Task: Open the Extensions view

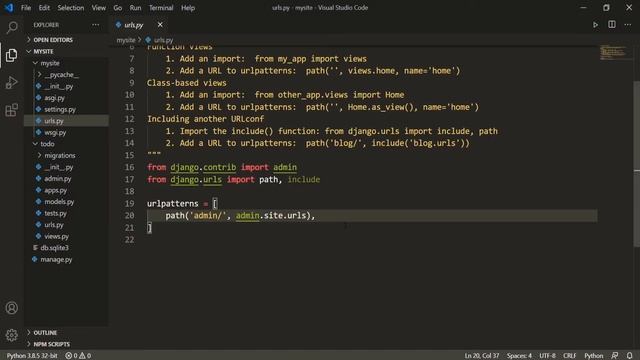Action: tap(11, 110)
